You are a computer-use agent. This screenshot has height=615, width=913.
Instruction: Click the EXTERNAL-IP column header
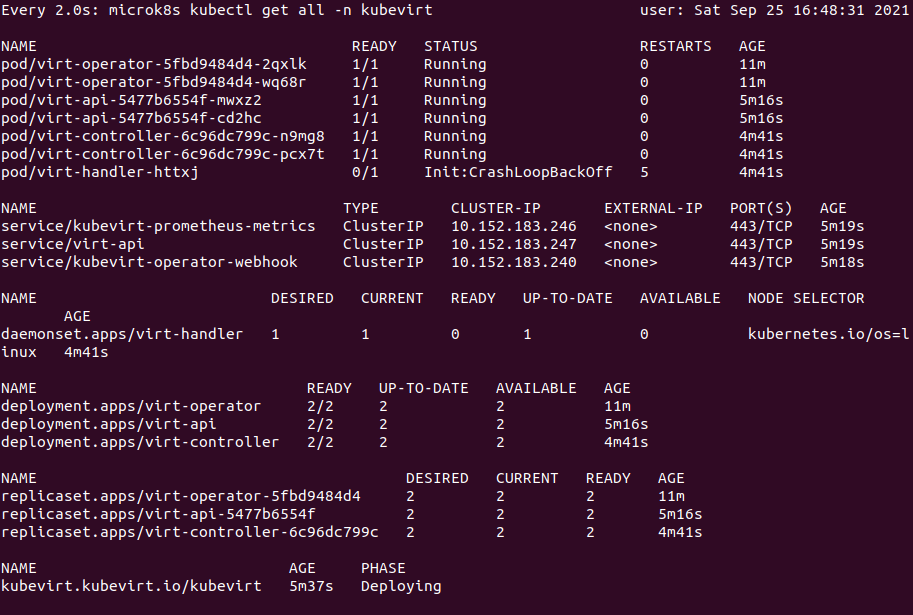click(653, 208)
